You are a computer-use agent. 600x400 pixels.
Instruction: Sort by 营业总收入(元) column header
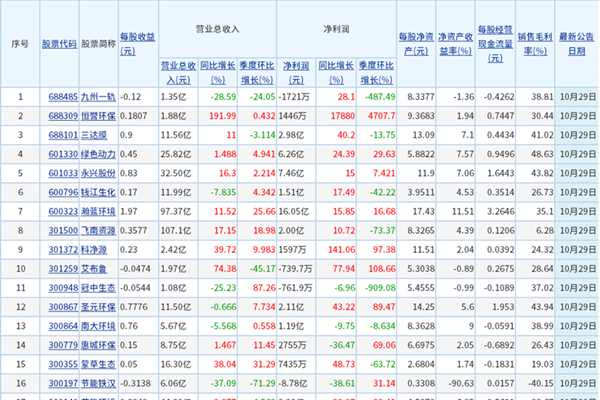tap(176, 70)
